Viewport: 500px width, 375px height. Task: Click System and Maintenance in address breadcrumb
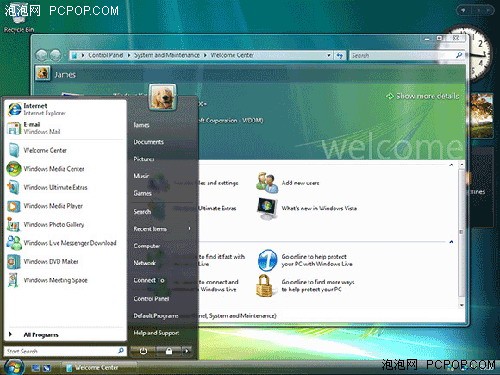pyautogui.click(x=167, y=55)
